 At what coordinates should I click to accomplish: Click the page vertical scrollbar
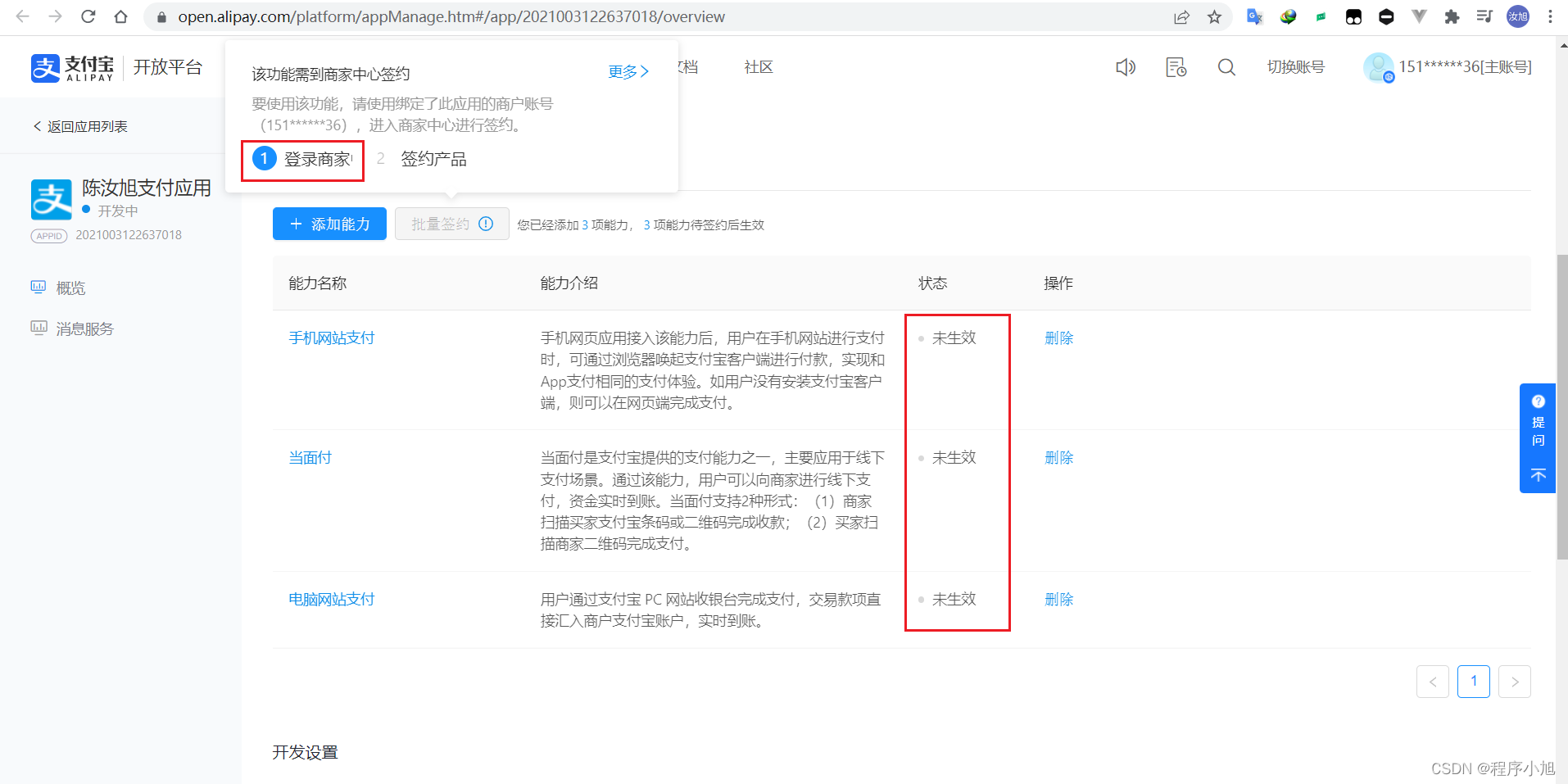pyautogui.click(x=1561, y=406)
